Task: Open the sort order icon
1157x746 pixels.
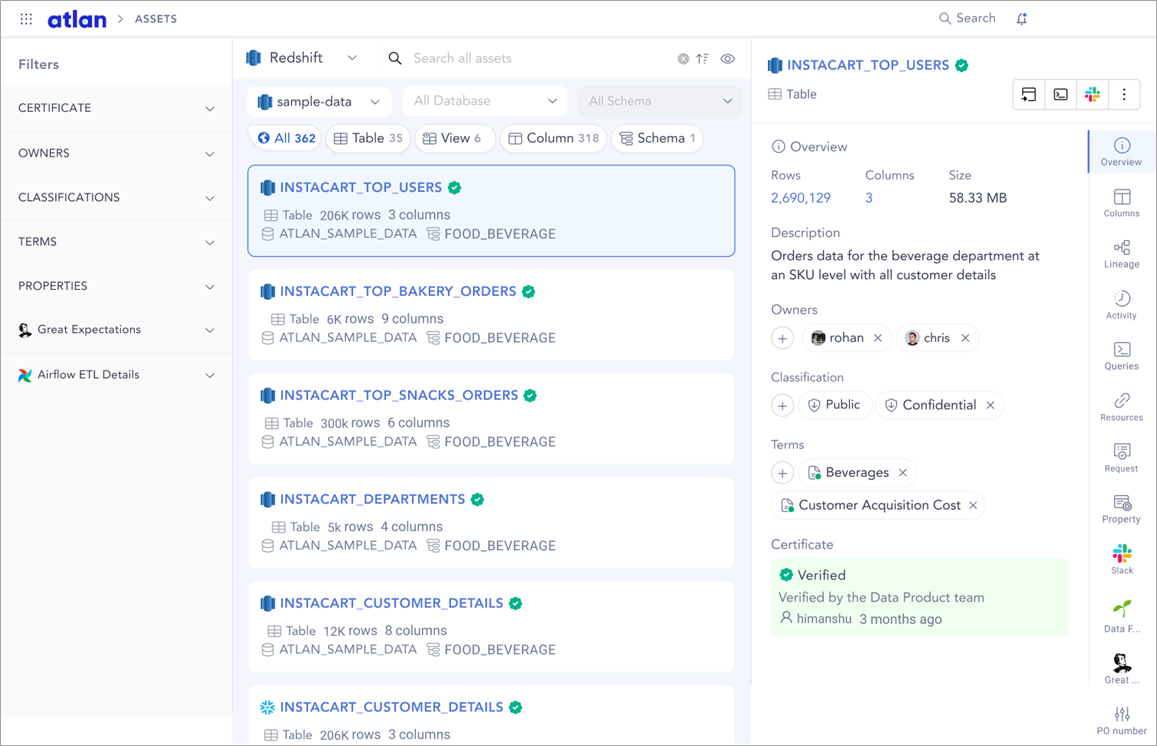Action: tap(702, 59)
